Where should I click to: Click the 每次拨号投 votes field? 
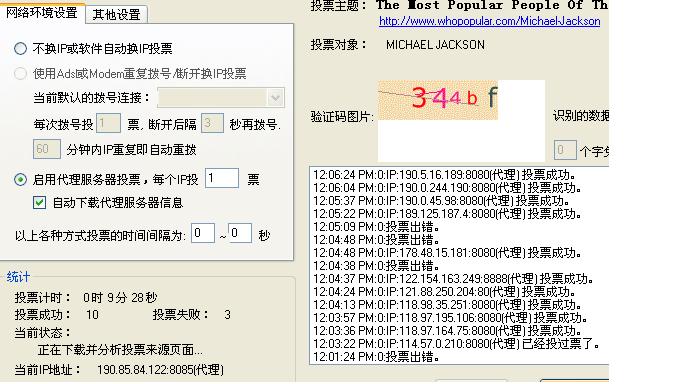coord(108,124)
